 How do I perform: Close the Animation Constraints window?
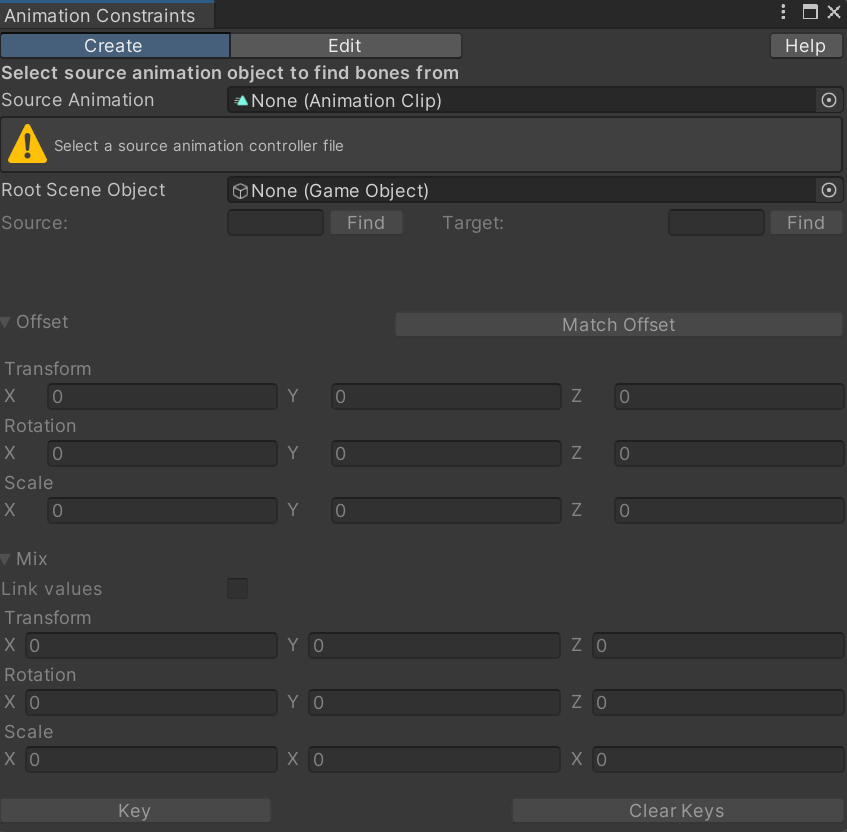tap(834, 12)
